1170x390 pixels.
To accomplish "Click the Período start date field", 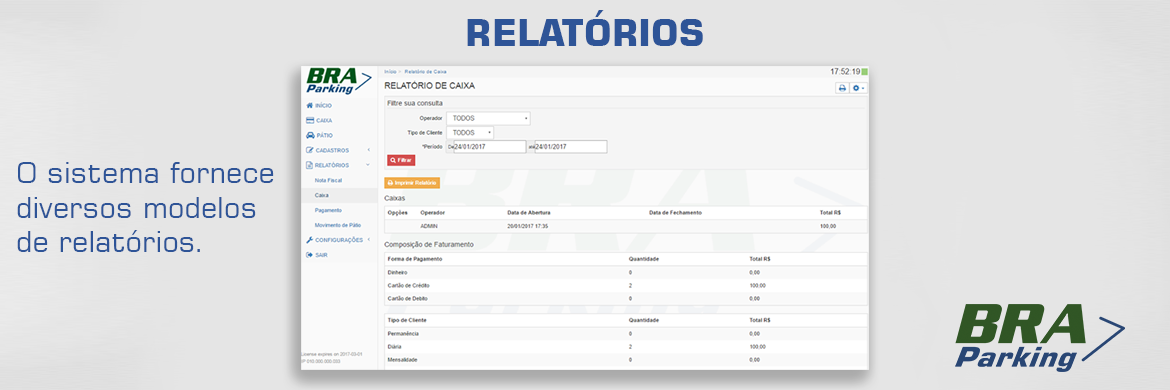I will (489, 147).
